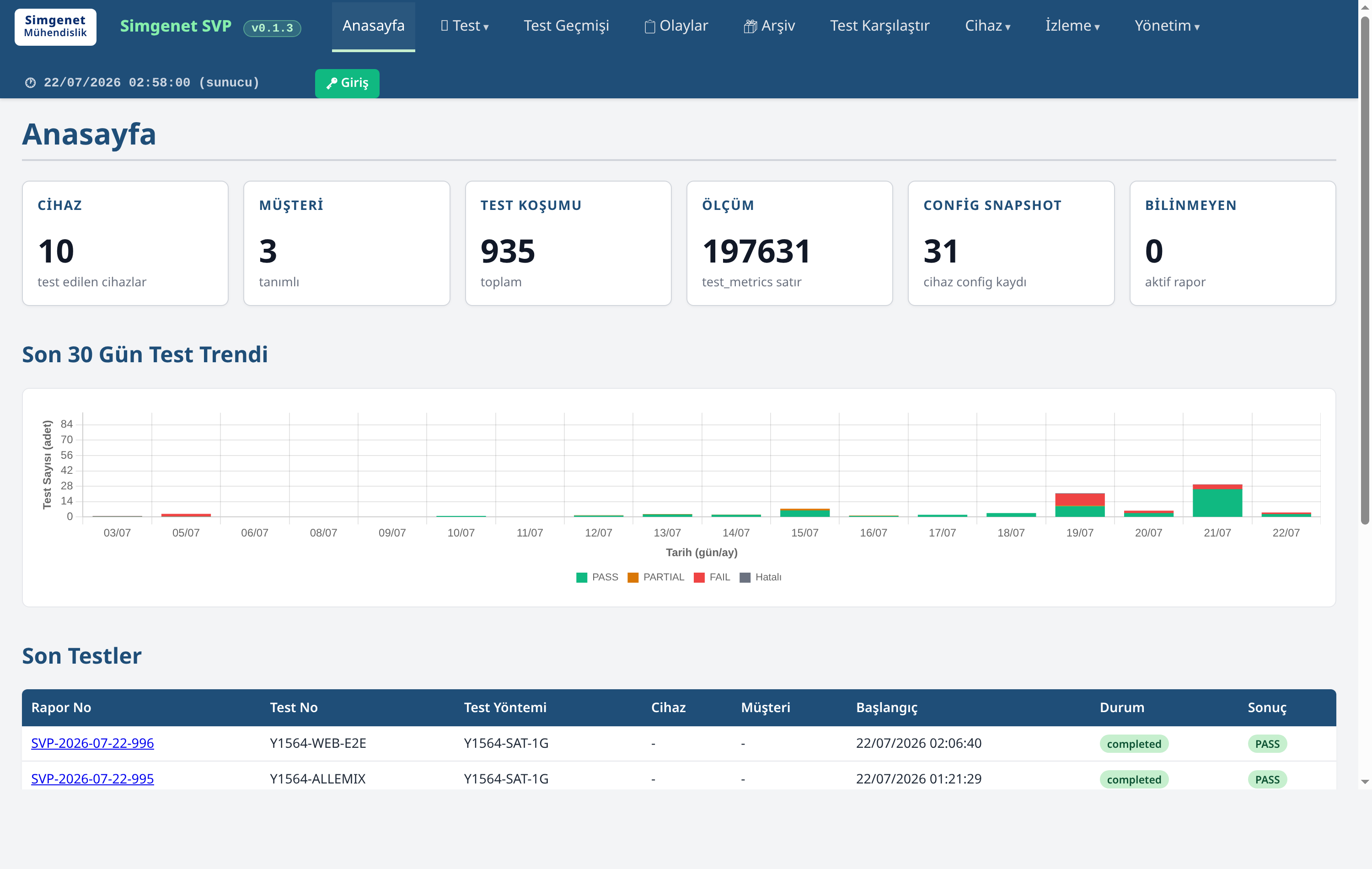Click the MÜŞTERİ stat card
The image size is (1372, 869).
point(346,243)
